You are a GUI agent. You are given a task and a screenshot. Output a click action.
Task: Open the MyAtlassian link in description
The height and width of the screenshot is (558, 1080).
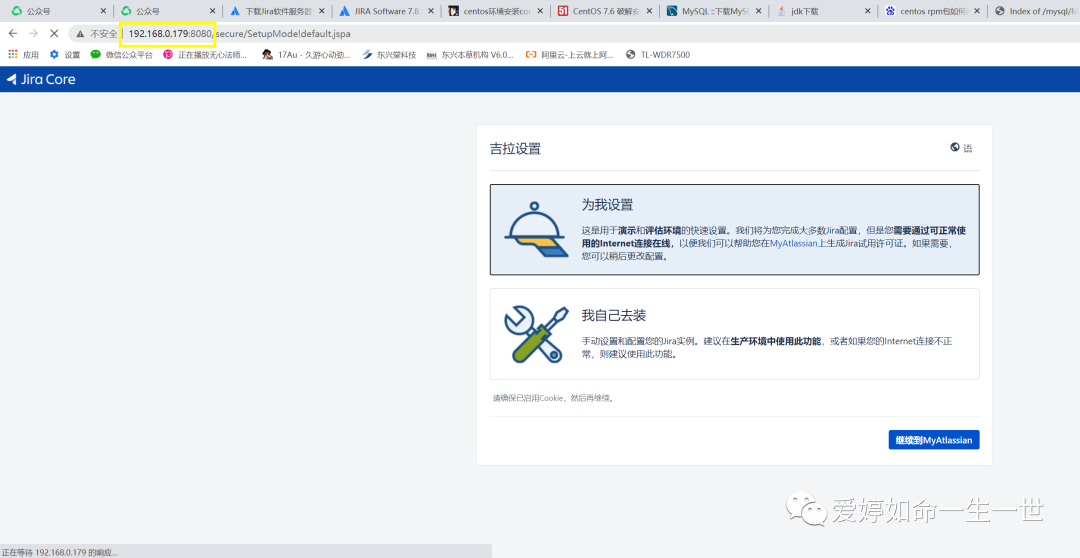pos(793,243)
